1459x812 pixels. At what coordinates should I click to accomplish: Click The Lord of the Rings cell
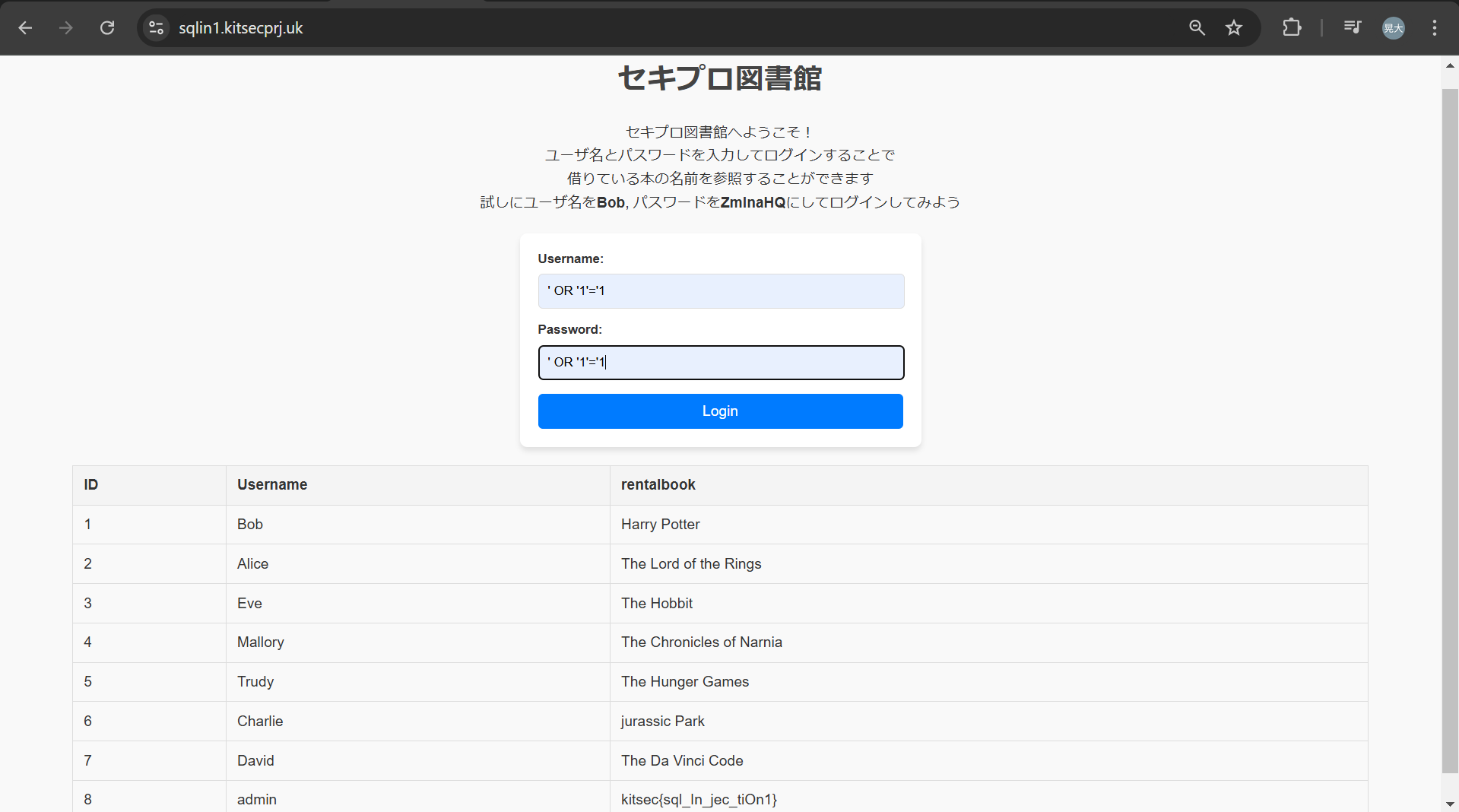pyautogui.click(x=988, y=564)
